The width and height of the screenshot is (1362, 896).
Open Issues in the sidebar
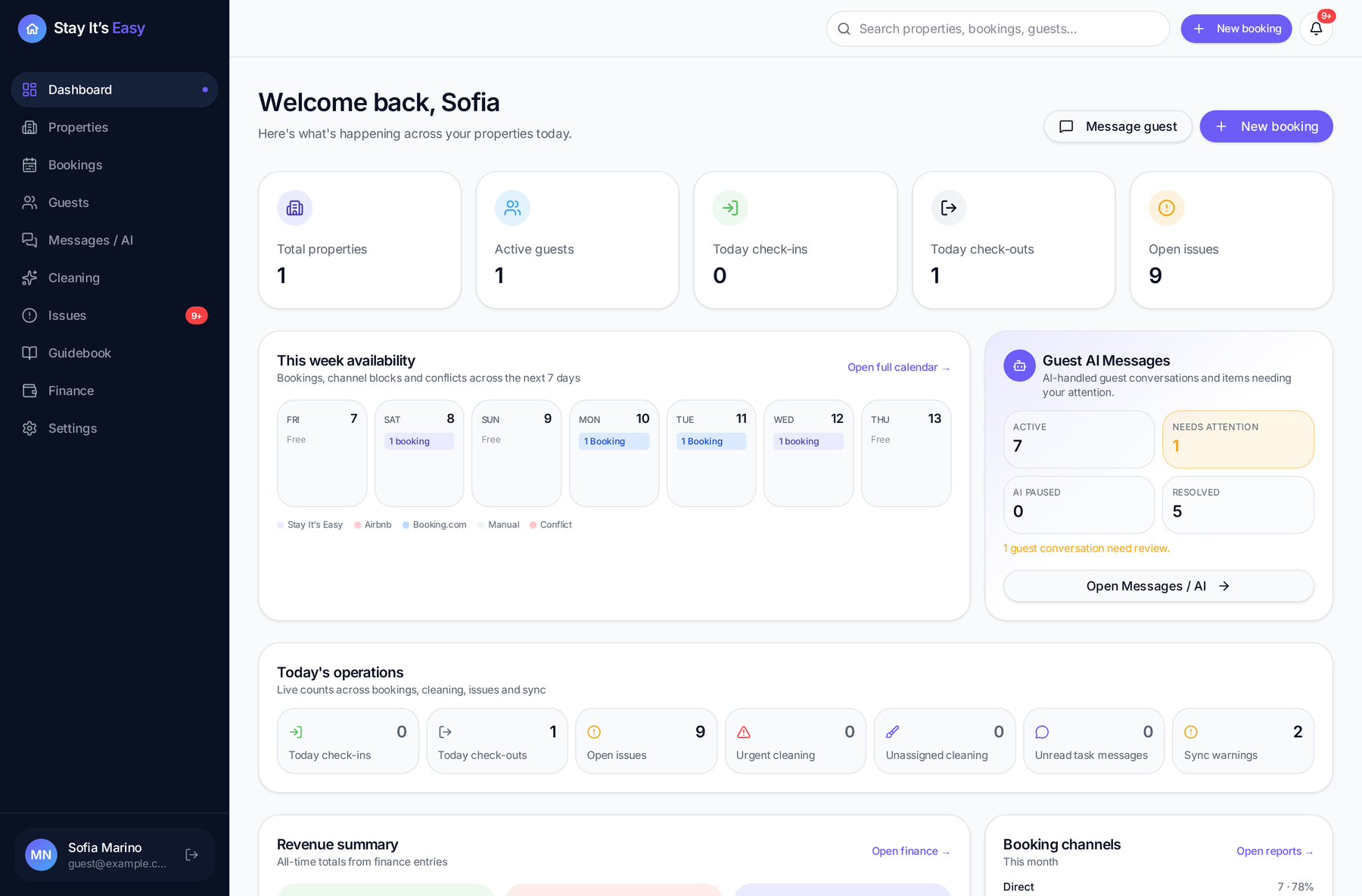(114, 316)
